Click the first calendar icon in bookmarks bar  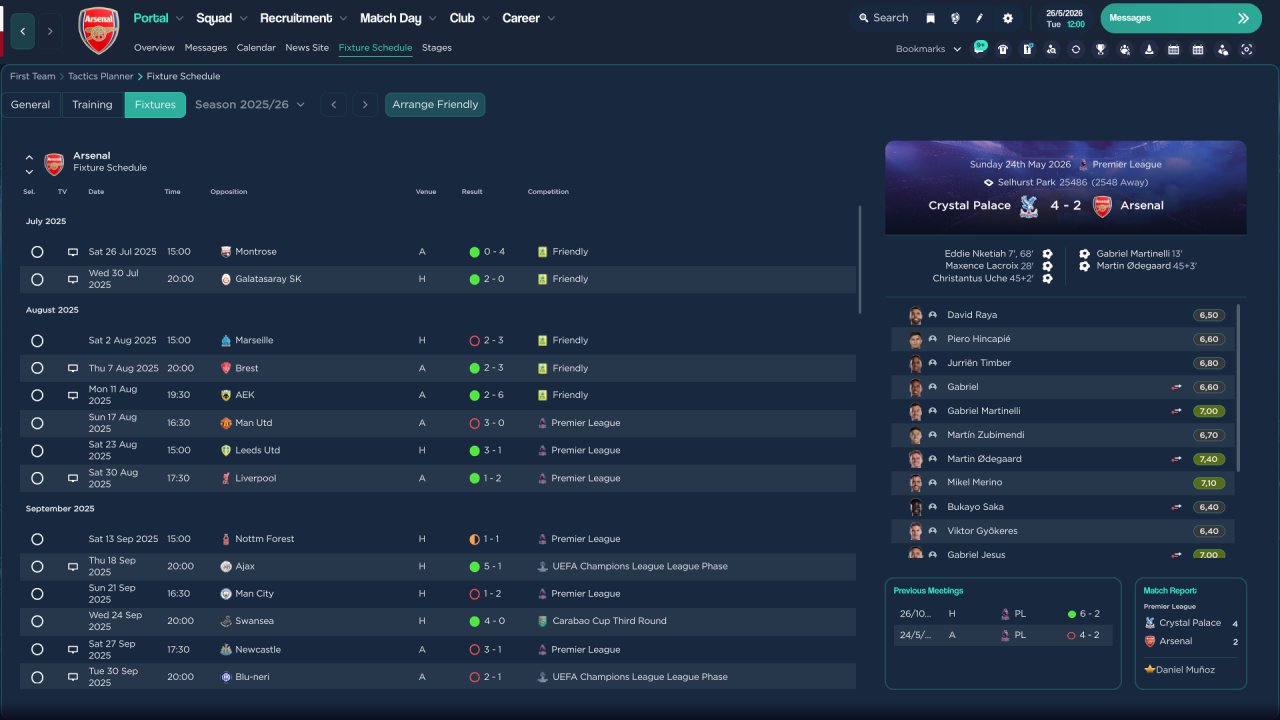pyautogui.click(x=1173, y=49)
